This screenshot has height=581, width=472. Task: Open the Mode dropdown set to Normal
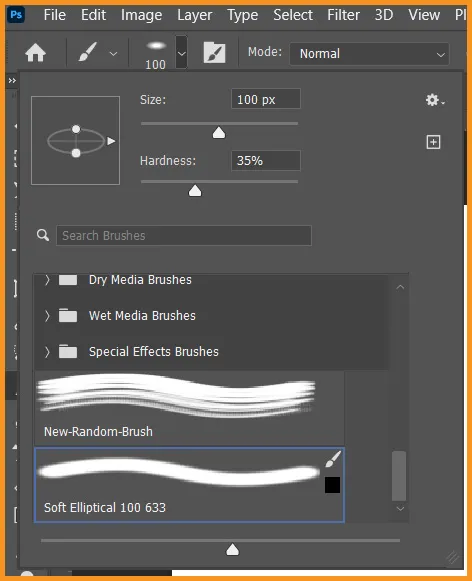pos(369,54)
